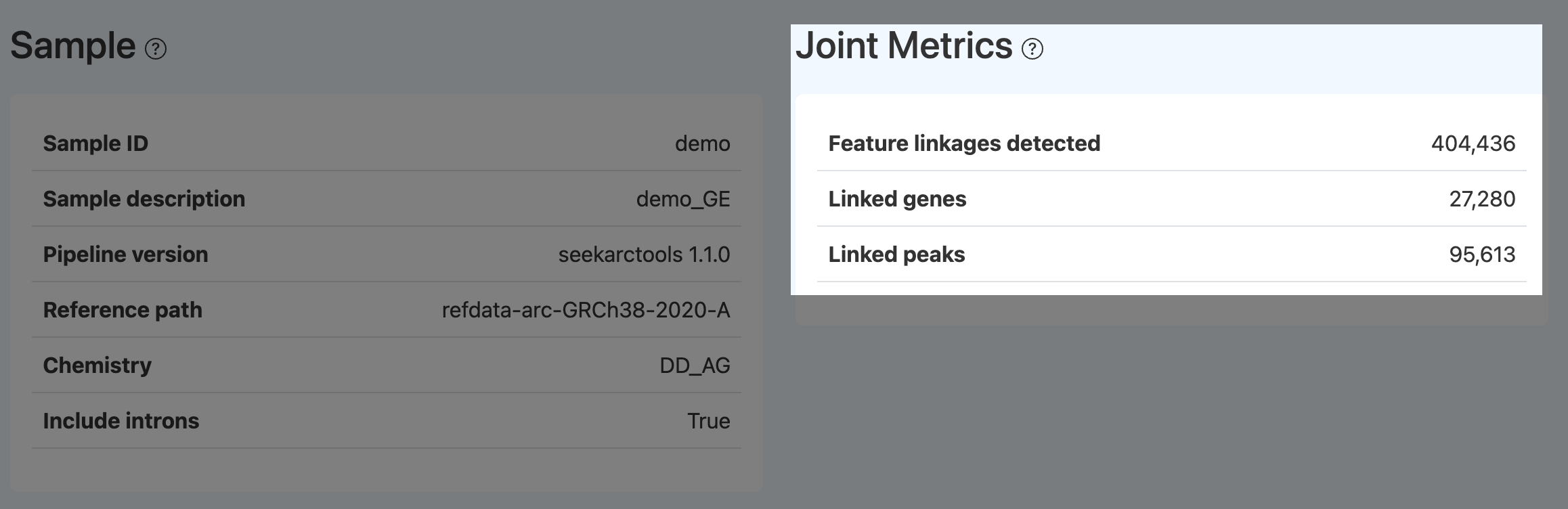
Task: Click the Include introns True value
Action: coord(708,421)
